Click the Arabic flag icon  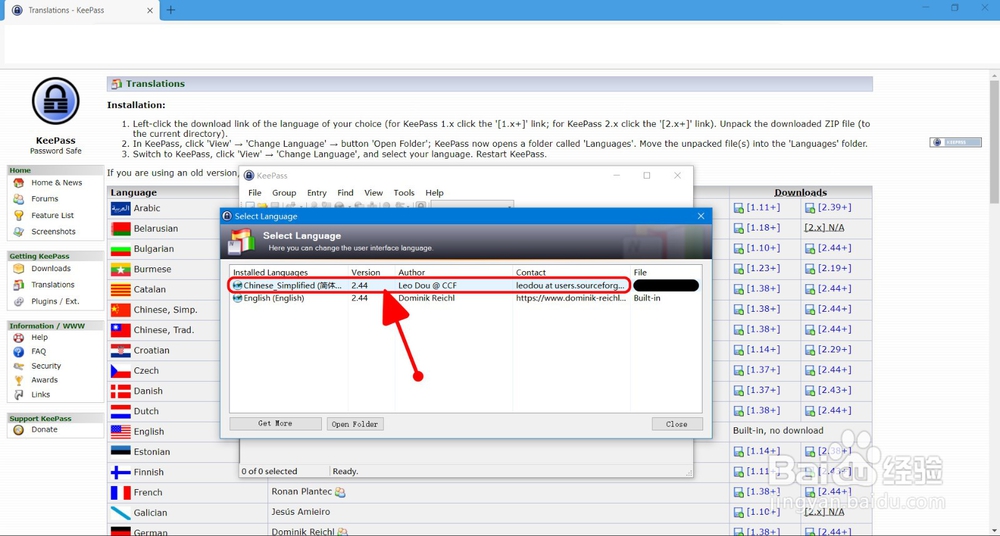121,208
